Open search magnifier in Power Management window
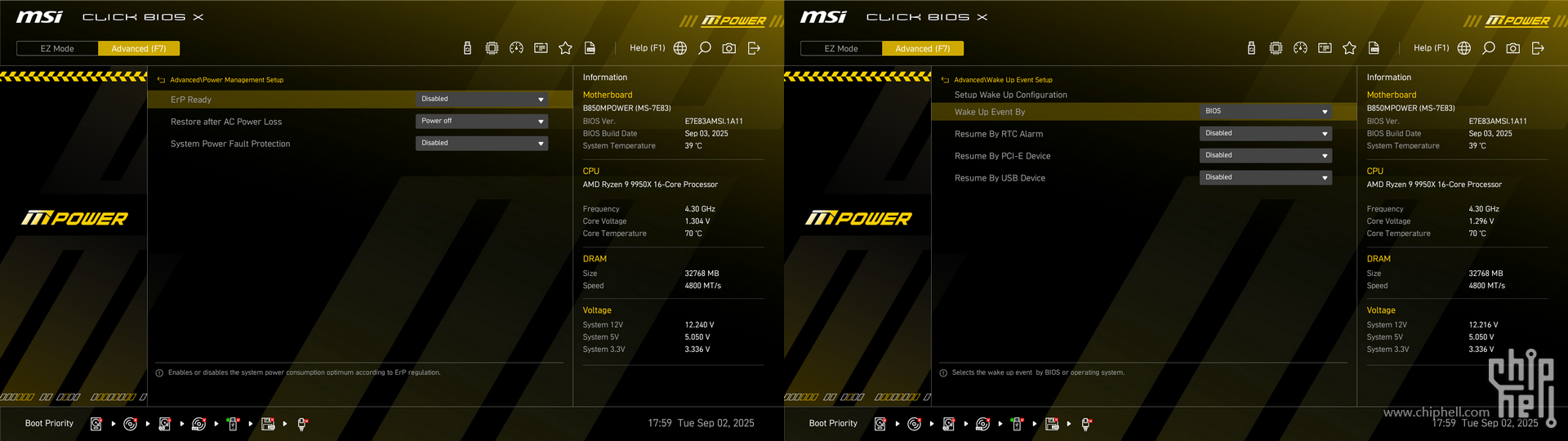Screen dimensions: 1568x441 pyautogui.click(x=705, y=48)
